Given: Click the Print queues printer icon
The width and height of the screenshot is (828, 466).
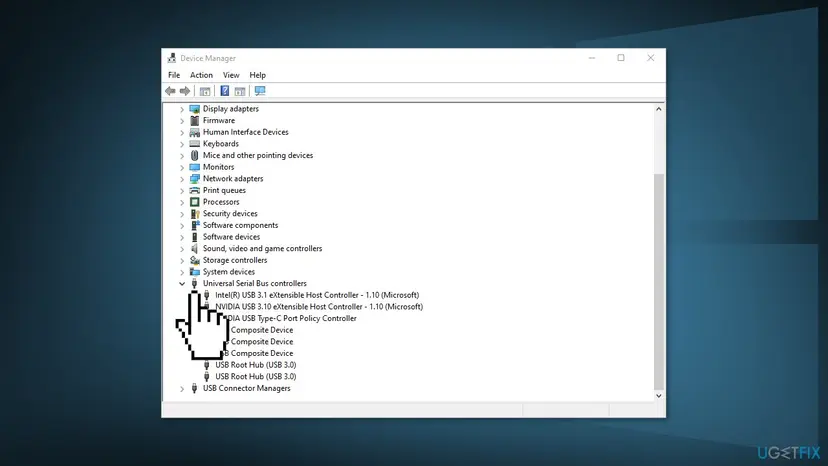Looking at the screenshot, I should point(194,190).
